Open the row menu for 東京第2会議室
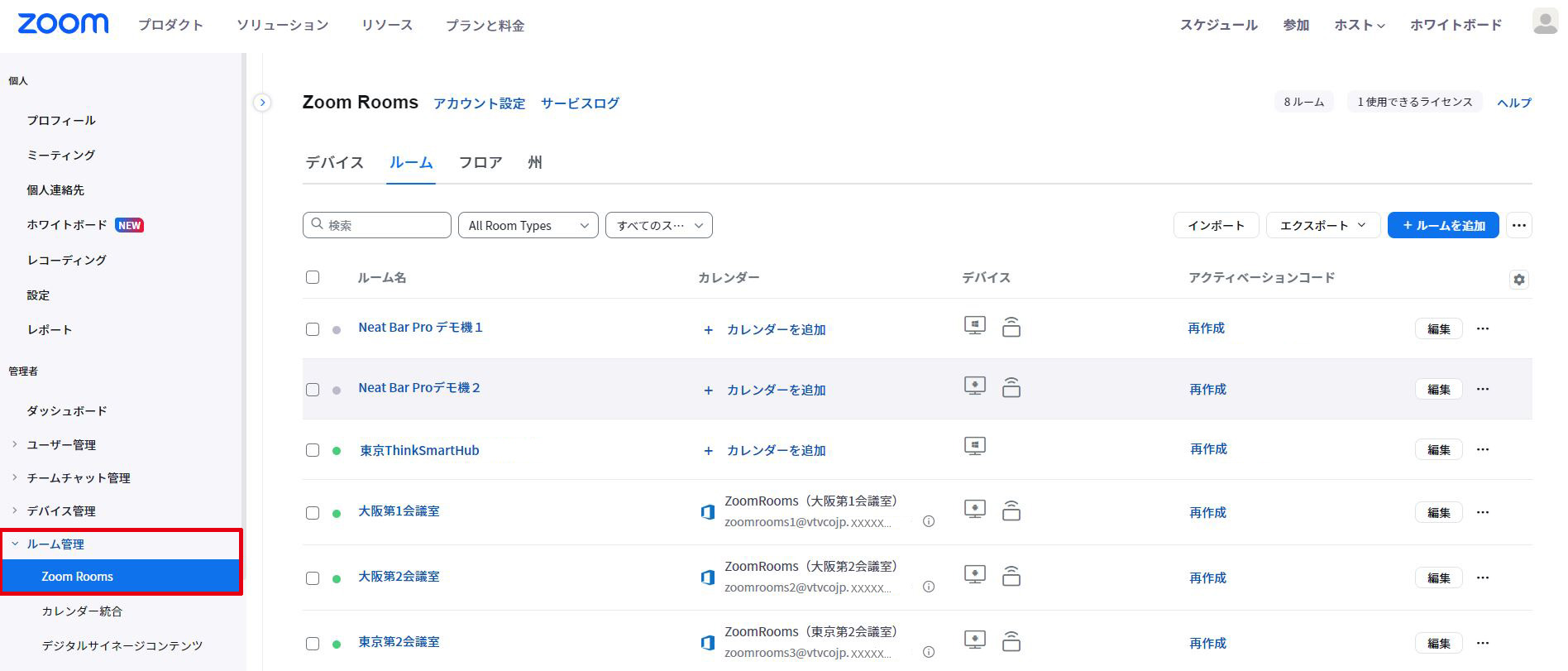This screenshot has height=671, width=1568. (x=1483, y=643)
